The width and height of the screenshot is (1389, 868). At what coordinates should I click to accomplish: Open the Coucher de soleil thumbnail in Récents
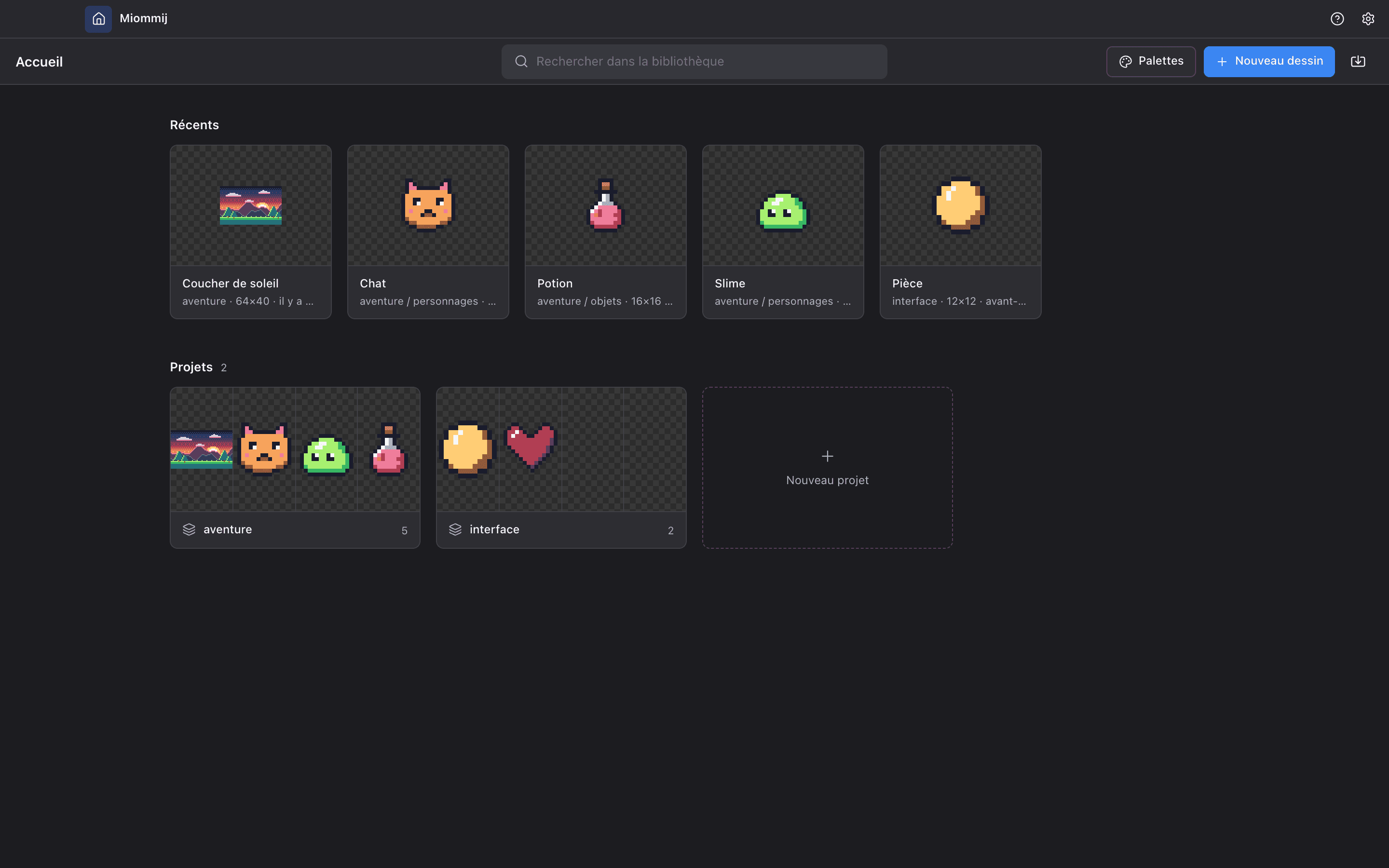251,205
